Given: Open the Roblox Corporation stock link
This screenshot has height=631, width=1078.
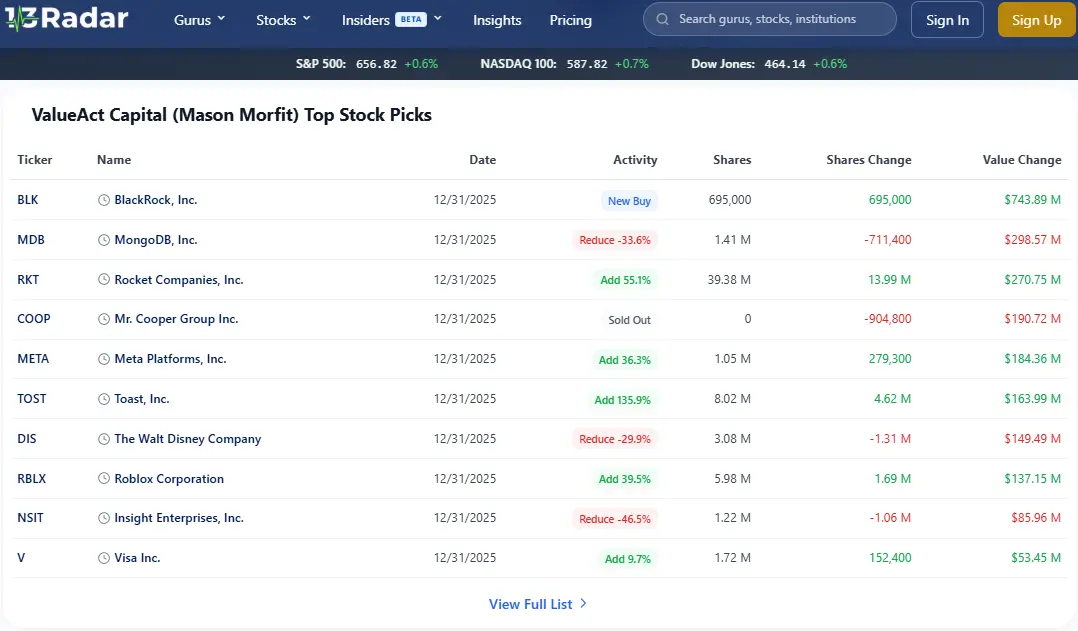Looking at the screenshot, I should (169, 479).
